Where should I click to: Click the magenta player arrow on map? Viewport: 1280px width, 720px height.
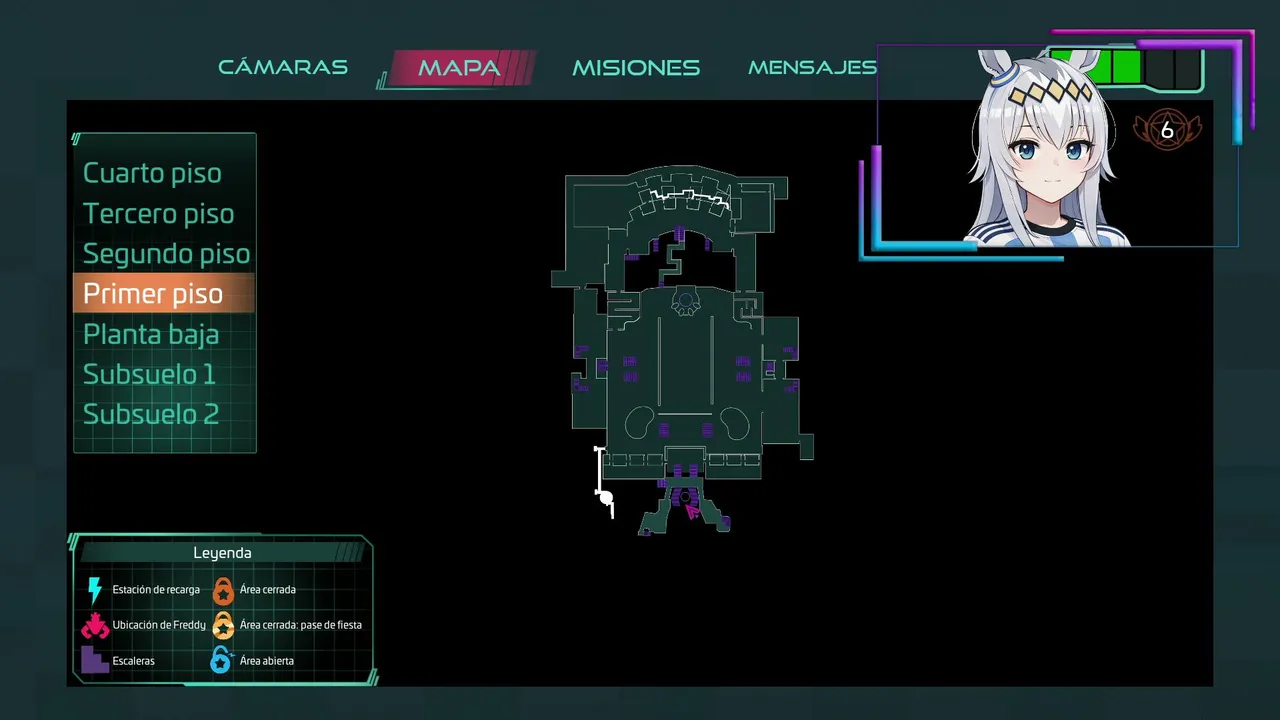pyautogui.click(x=692, y=511)
